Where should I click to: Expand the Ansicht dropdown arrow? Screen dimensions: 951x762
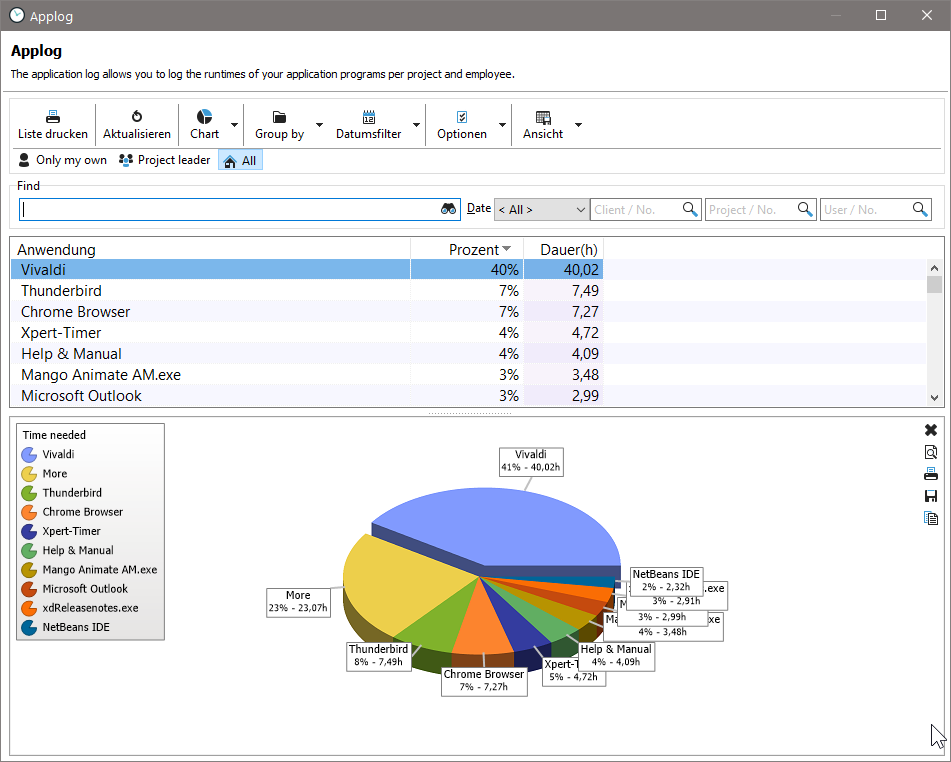(x=578, y=124)
